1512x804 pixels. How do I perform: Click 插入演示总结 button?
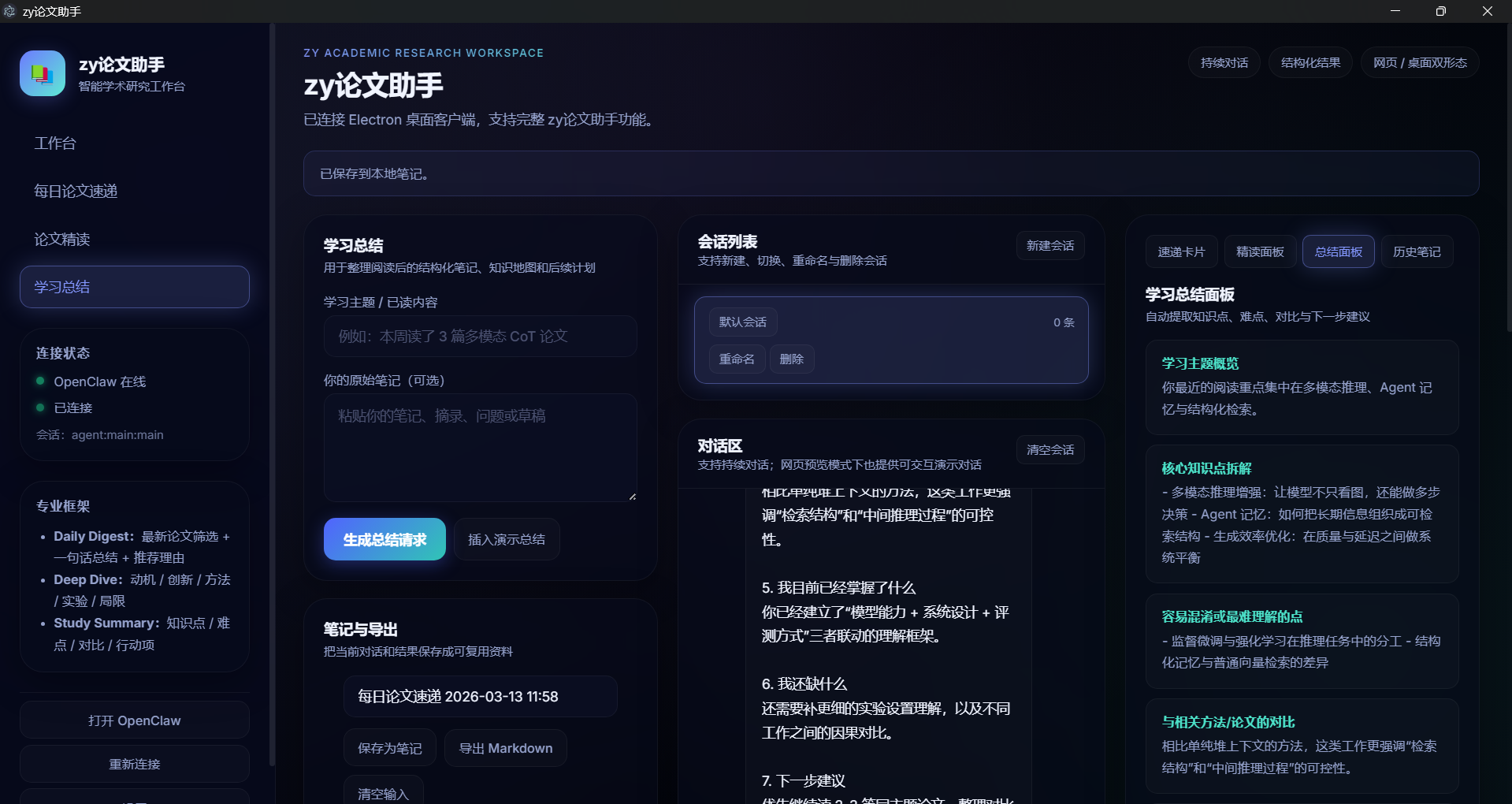point(507,539)
